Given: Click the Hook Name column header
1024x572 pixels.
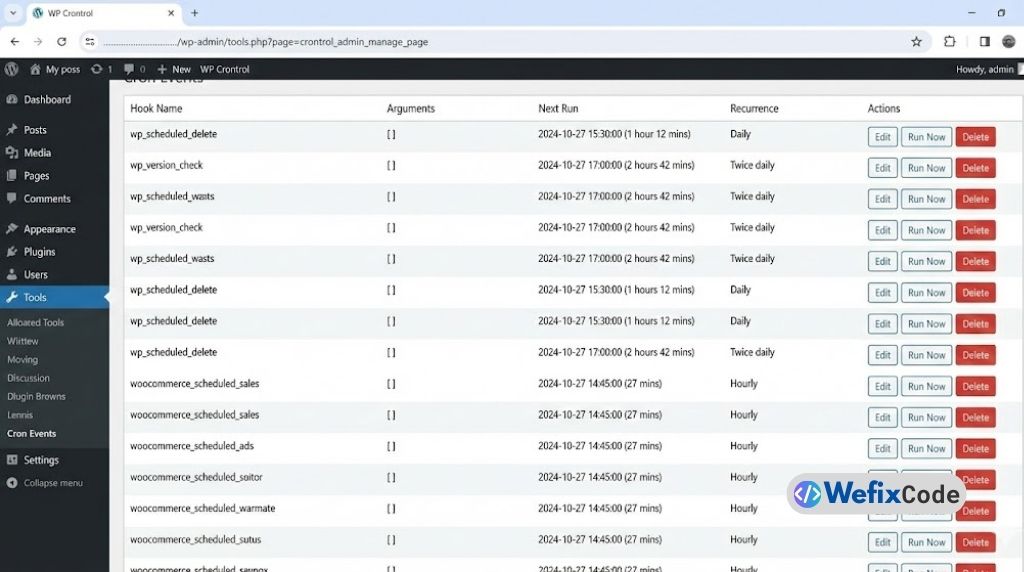Looking at the screenshot, I should (156, 108).
